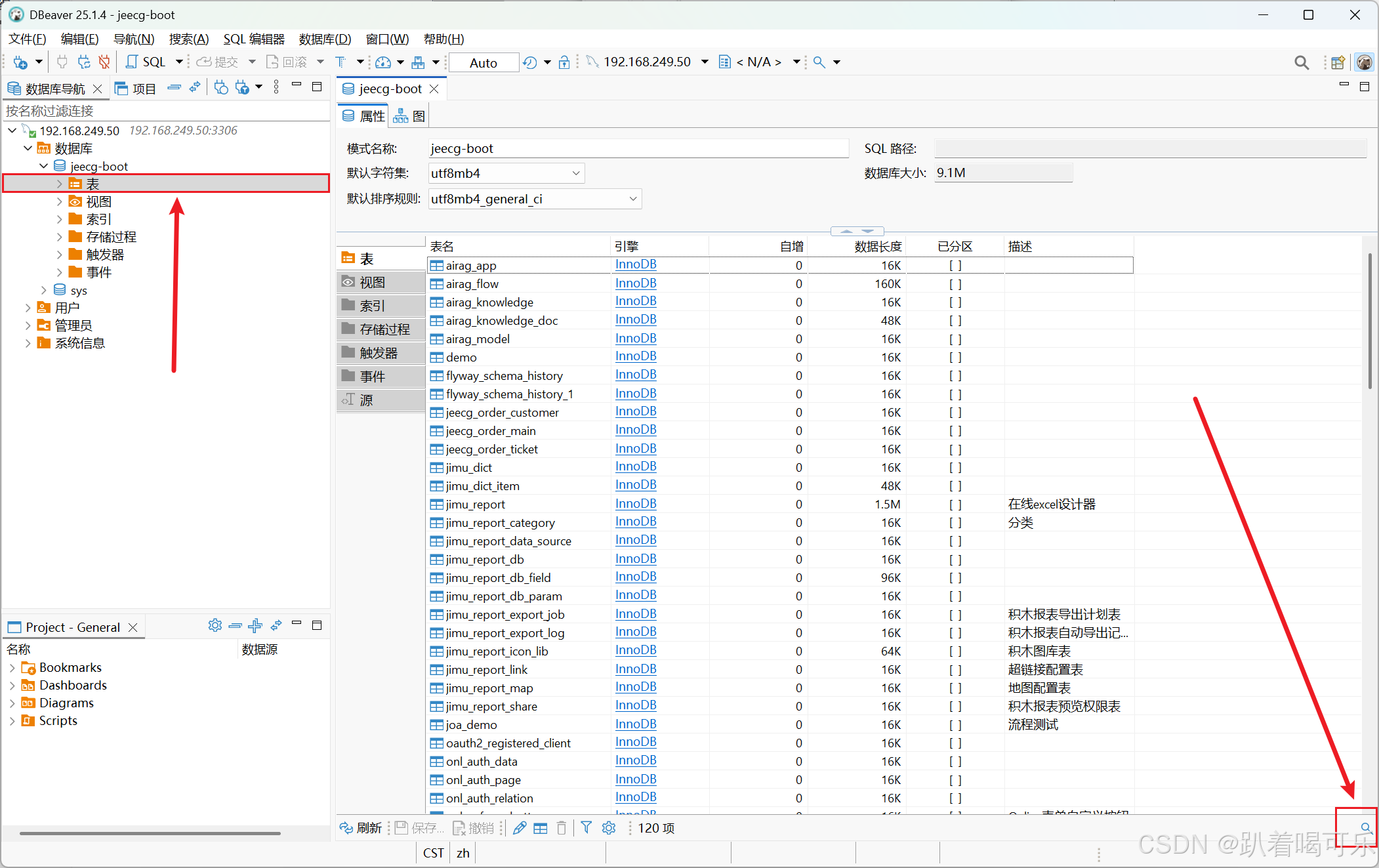Switch to the 图 diagram tab
The image size is (1379, 868).
[x=409, y=115]
